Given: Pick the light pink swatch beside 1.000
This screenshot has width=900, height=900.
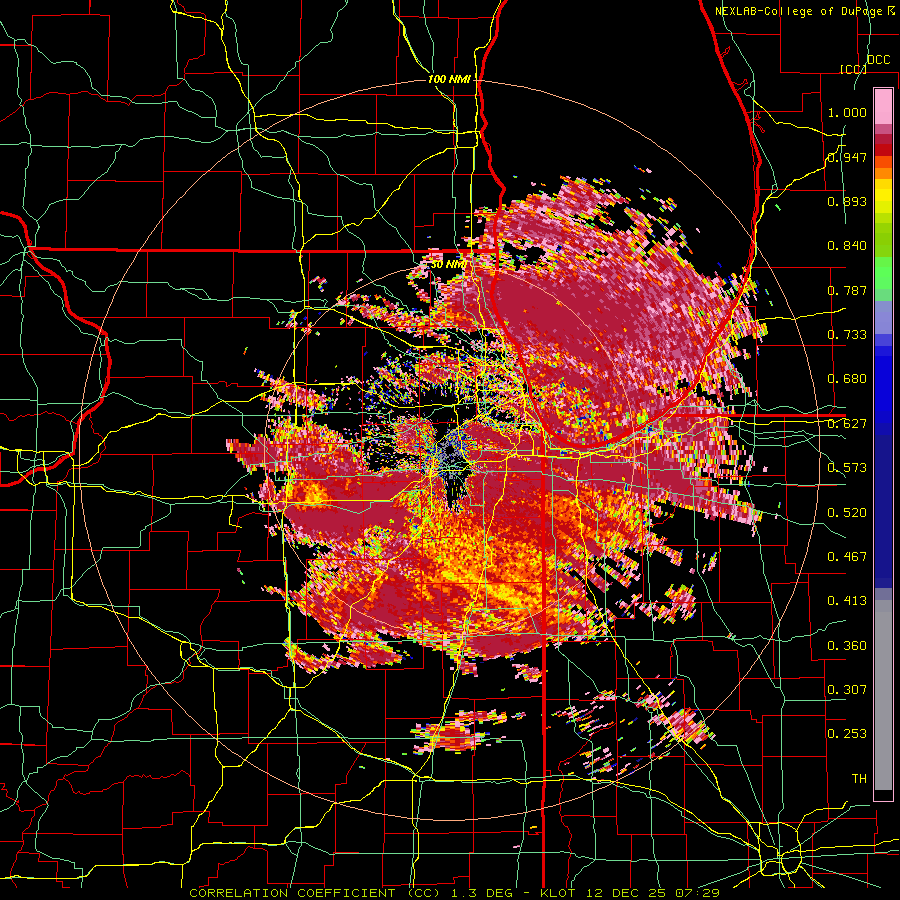Looking at the screenshot, I should [x=883, y=106].
